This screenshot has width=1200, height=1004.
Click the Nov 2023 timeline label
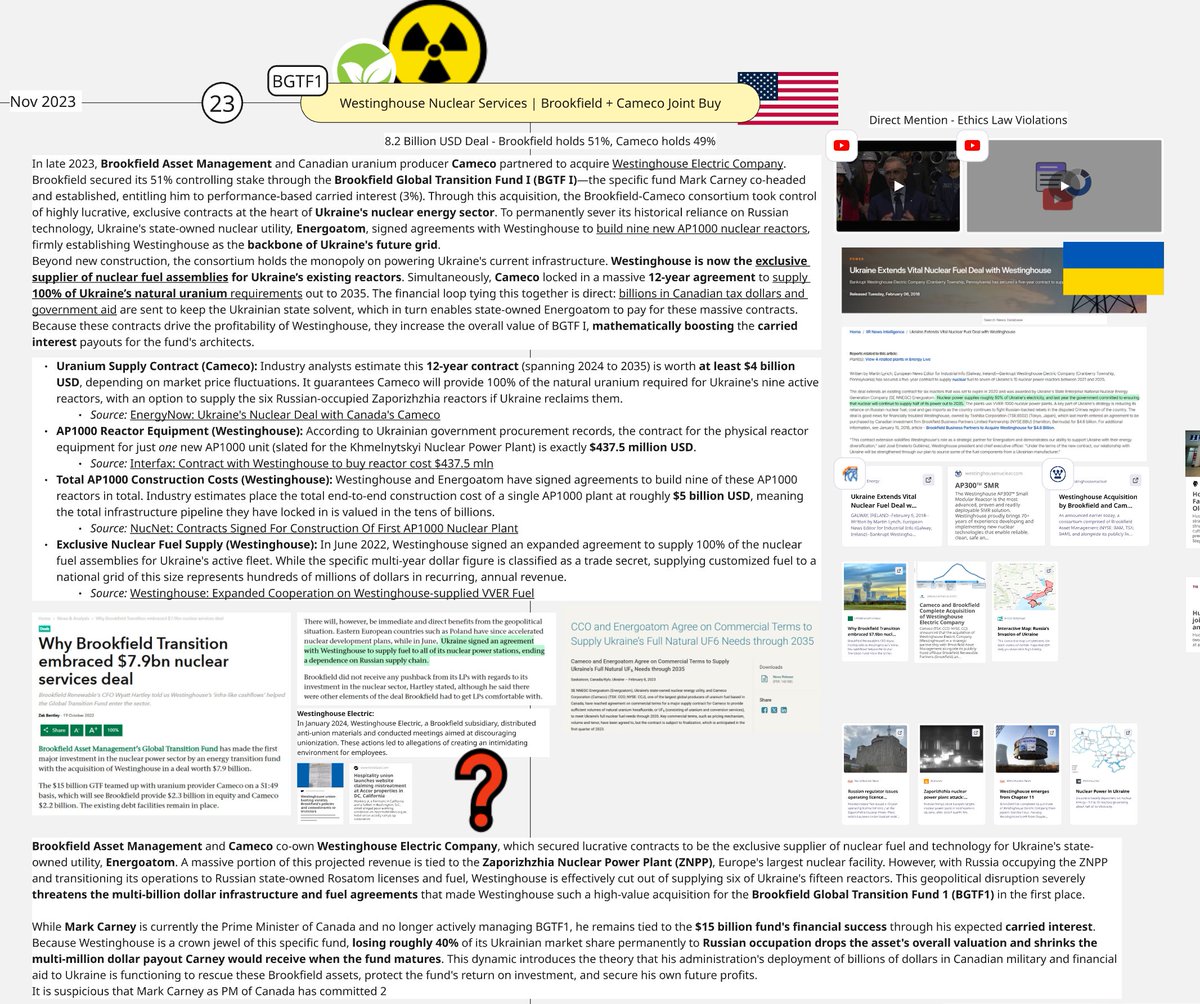pos(42,102)
